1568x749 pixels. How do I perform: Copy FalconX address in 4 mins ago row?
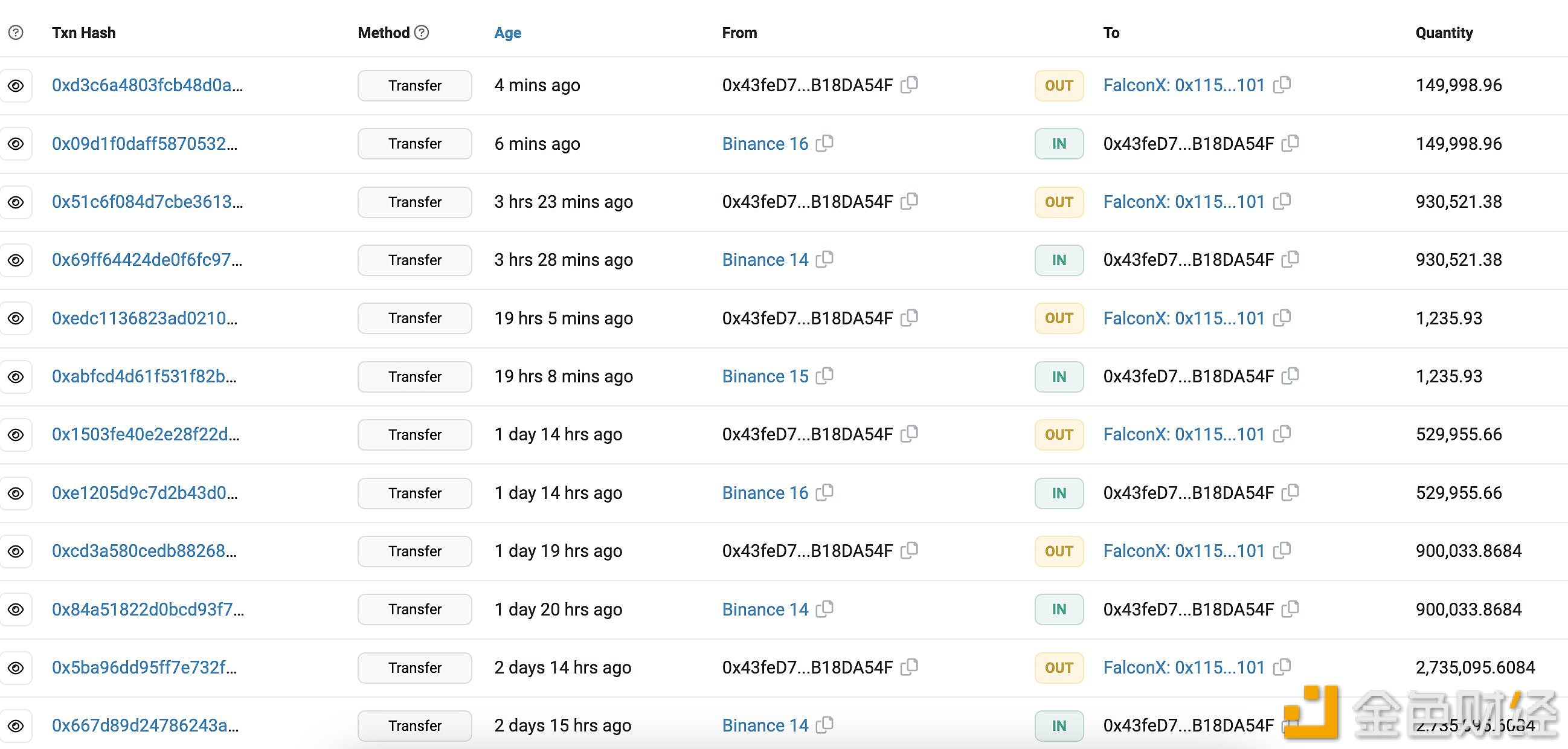[x=1282, y=84]
